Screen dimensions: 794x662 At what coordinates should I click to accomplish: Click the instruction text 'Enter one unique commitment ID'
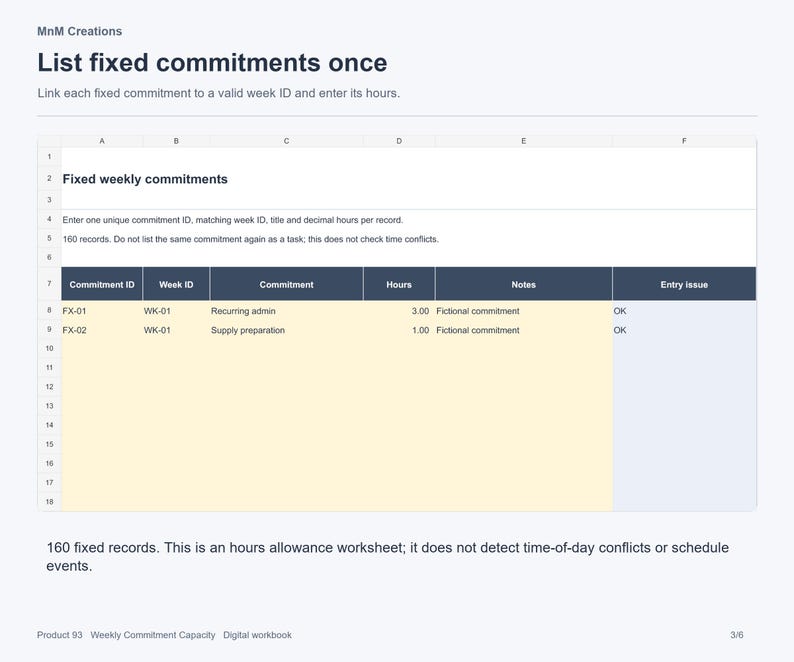(233, 220)
